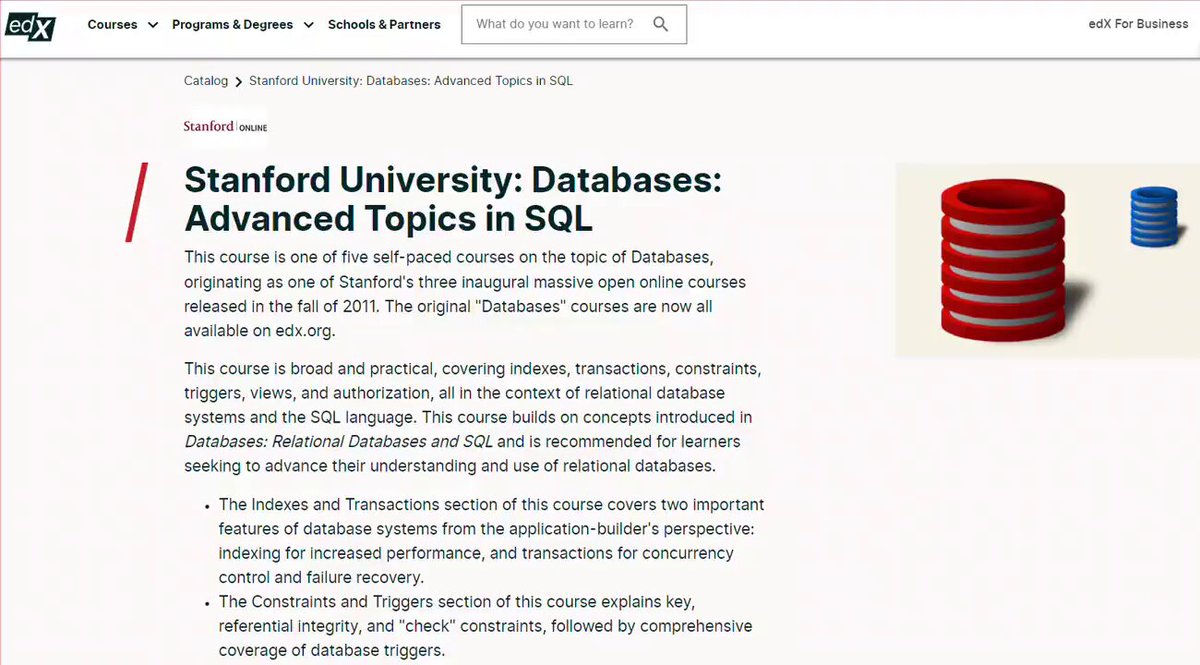The image size is (1200, 665).
Task: Focus the 'What do you want to learn?' field
Action: [554, 24]
